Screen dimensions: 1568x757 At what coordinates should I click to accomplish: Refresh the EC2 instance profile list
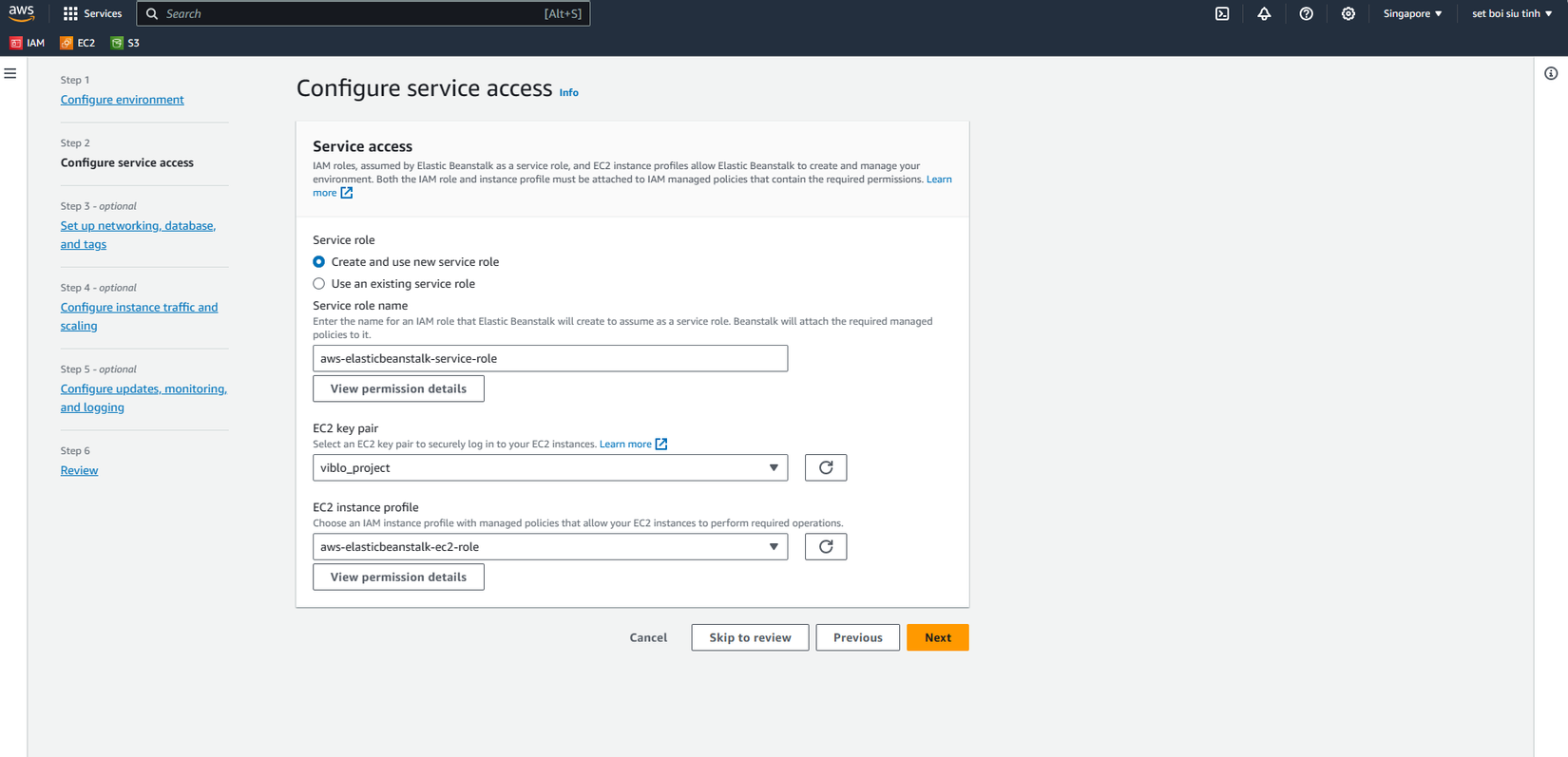click(x=825, y=547)
